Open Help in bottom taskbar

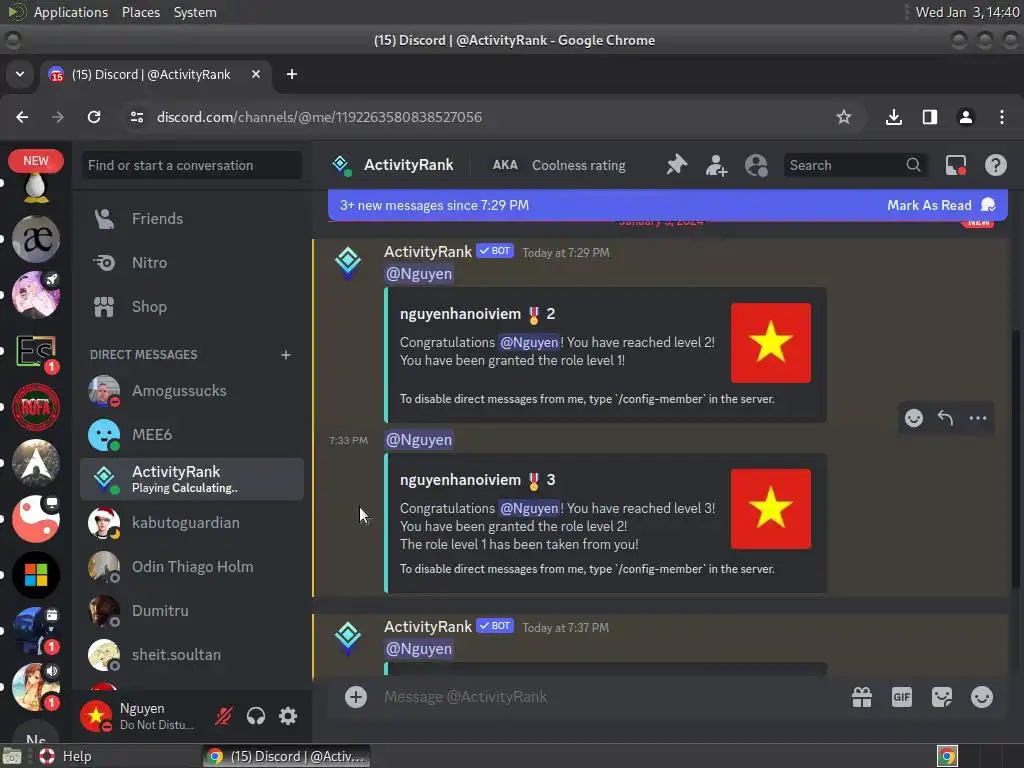click(65, 756)
